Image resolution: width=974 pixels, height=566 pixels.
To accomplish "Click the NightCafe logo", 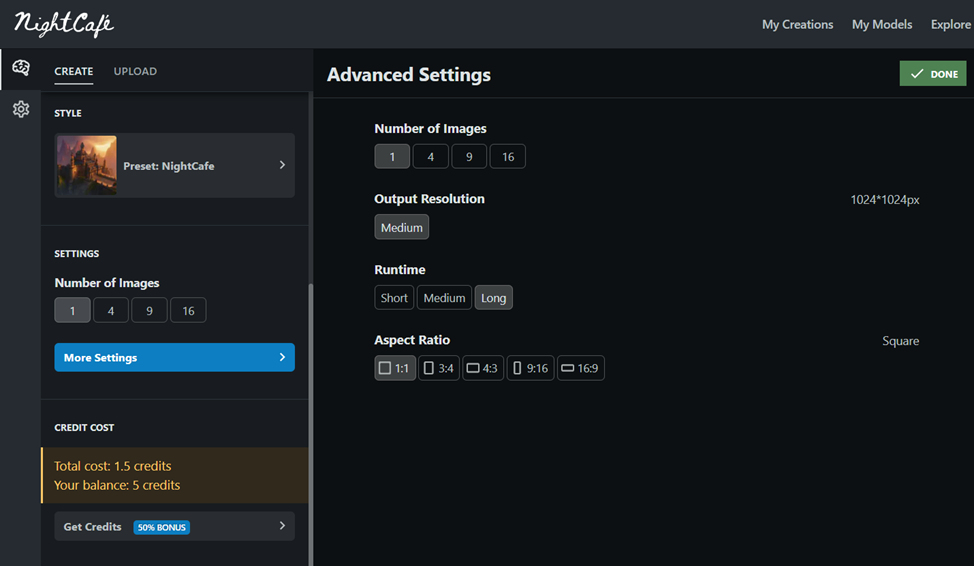I will click(64, 24).
